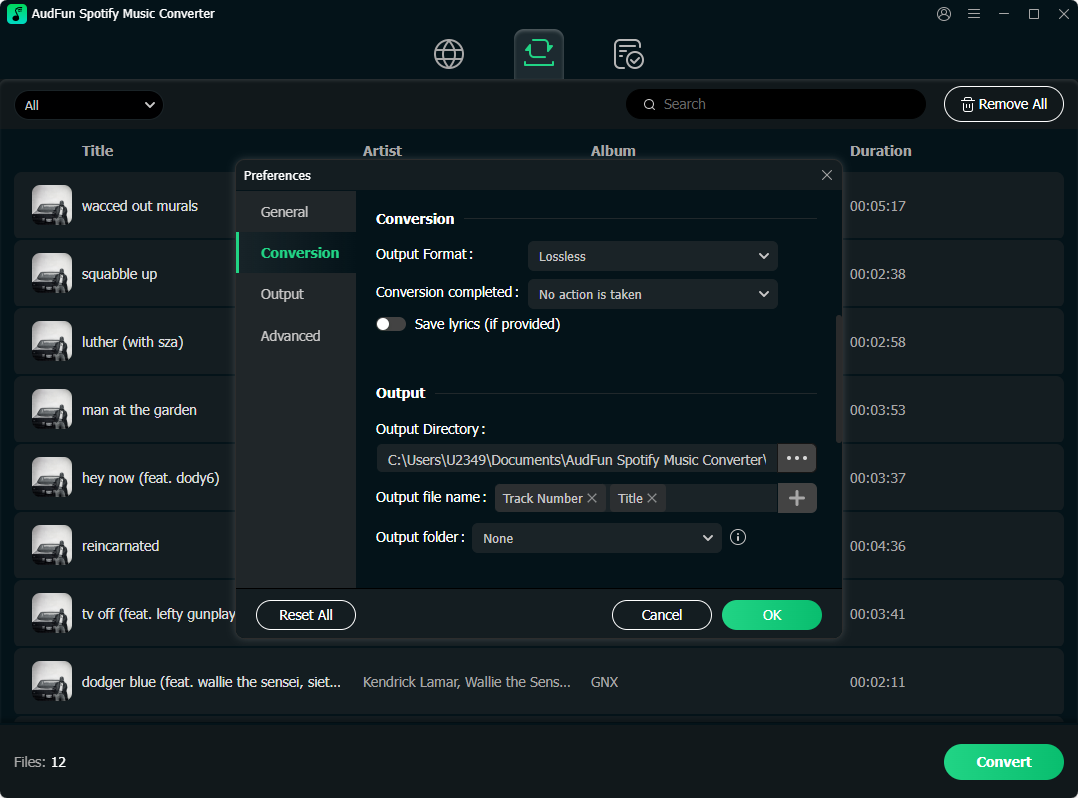Select the Advanced preferences tab
The width and height of the screenshot is (1078, 798).
pyautogui.click(x=291, y=336)
